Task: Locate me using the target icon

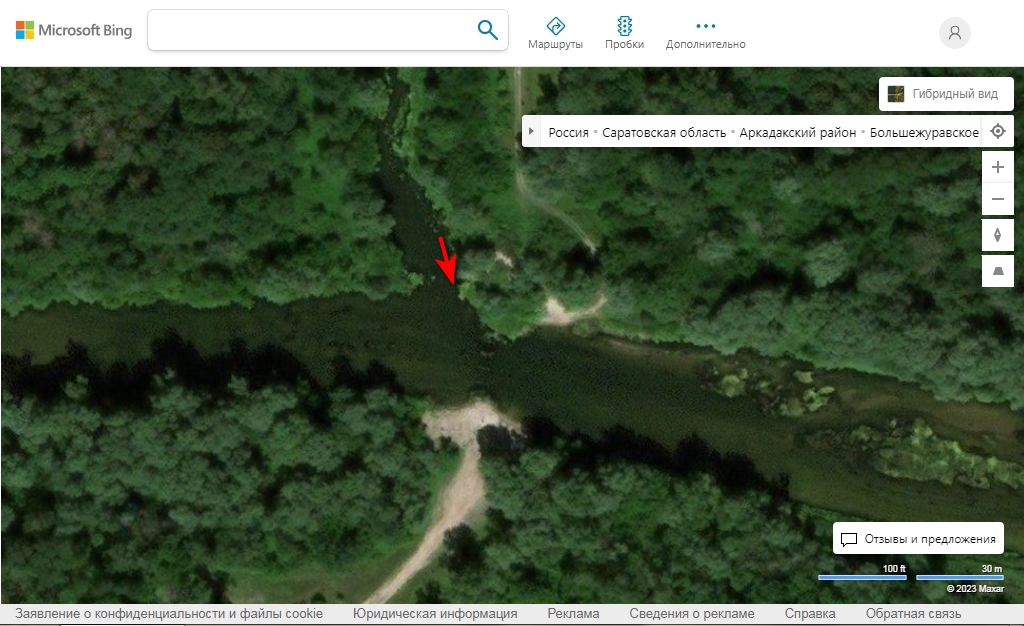Action: (997, 132)
